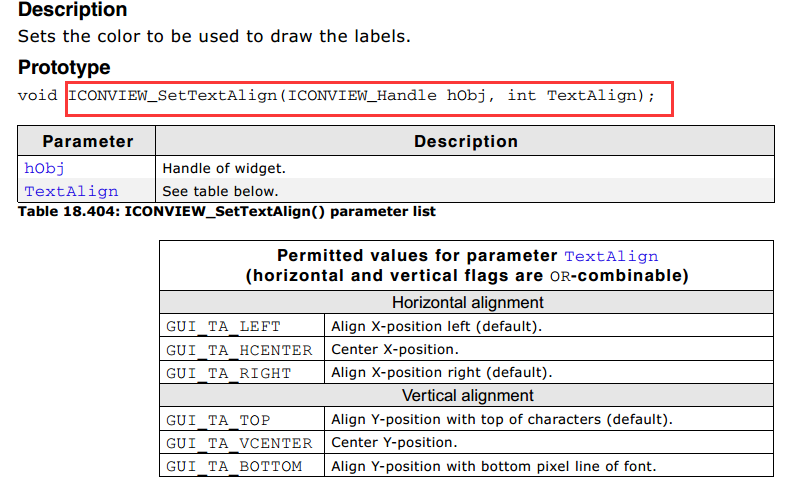Click the hObj parameter link

(45, 168)
